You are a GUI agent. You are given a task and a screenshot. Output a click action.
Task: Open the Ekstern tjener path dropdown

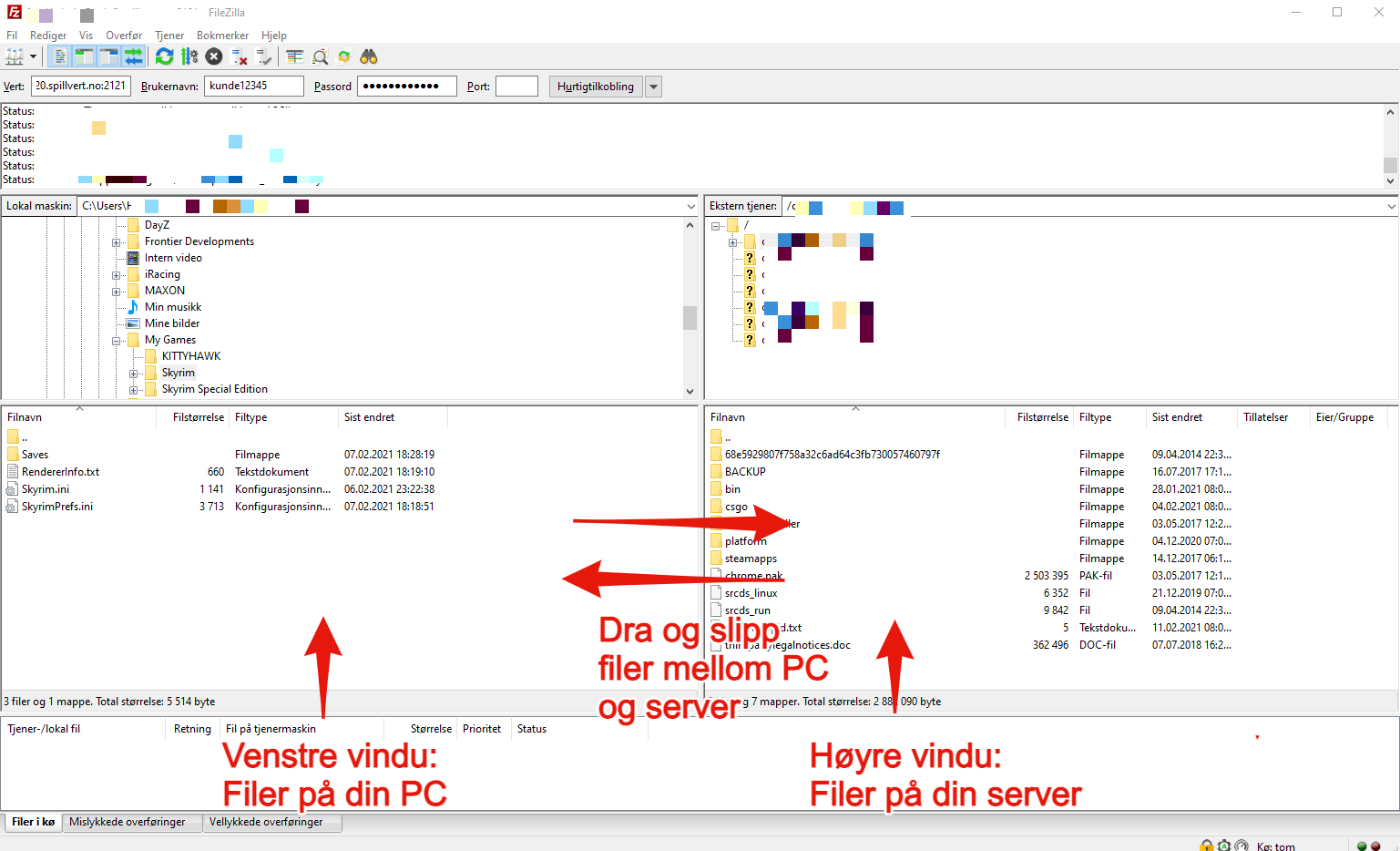[x=1391, y=206]
